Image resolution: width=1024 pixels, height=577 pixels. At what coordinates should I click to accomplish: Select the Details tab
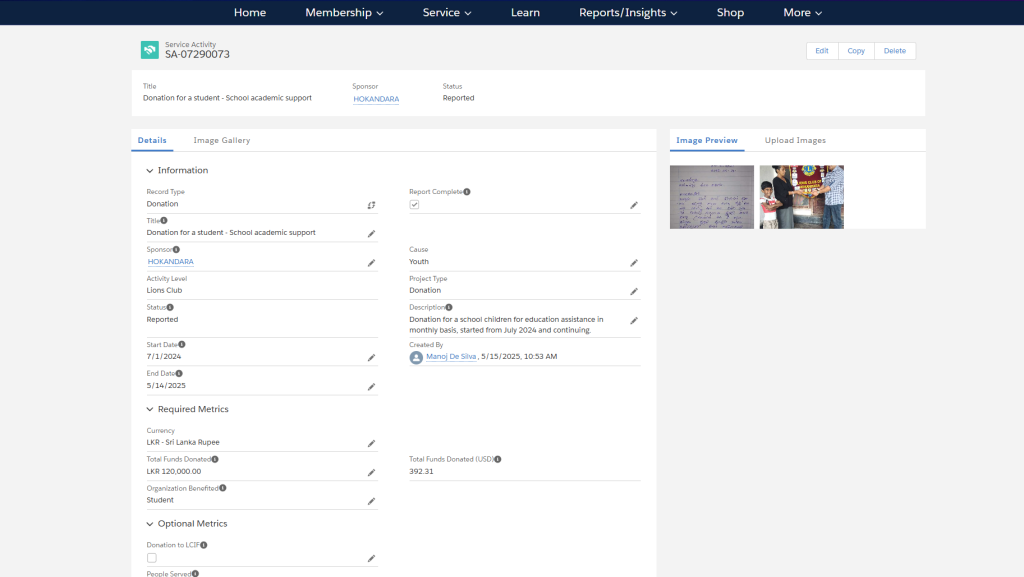tap(152, 140)
